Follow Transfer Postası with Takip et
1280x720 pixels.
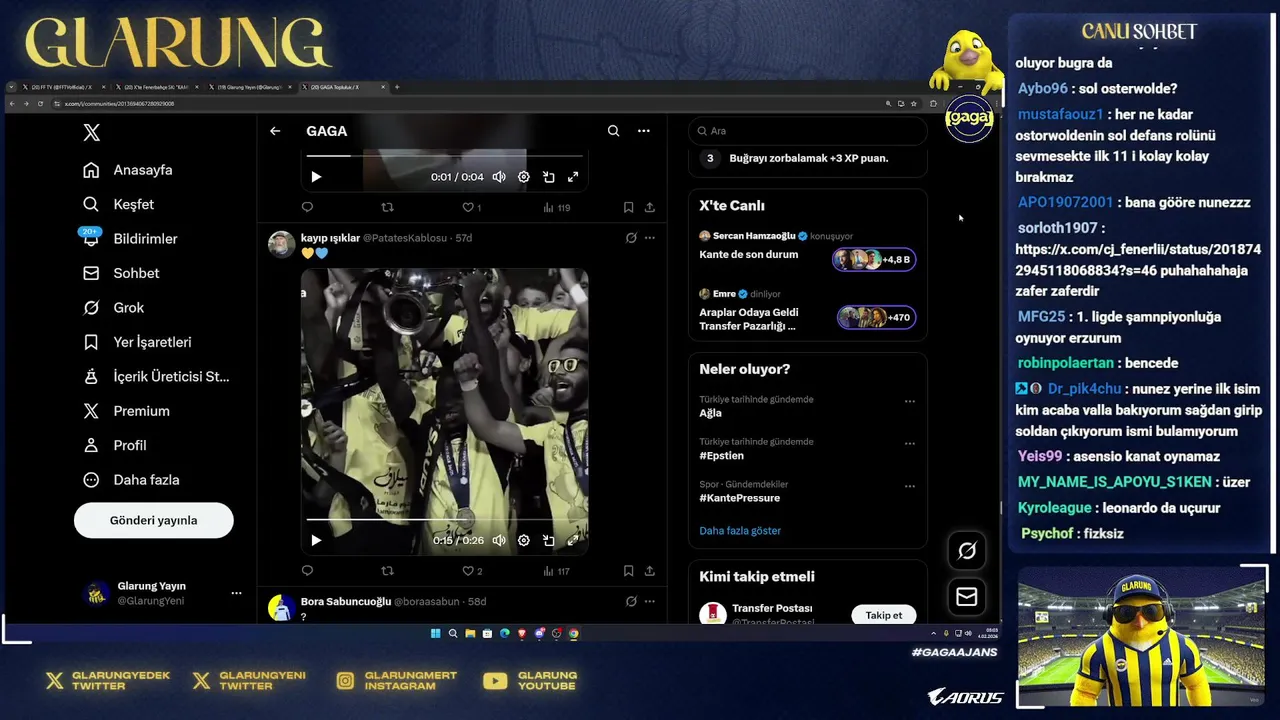click(884, 615)
